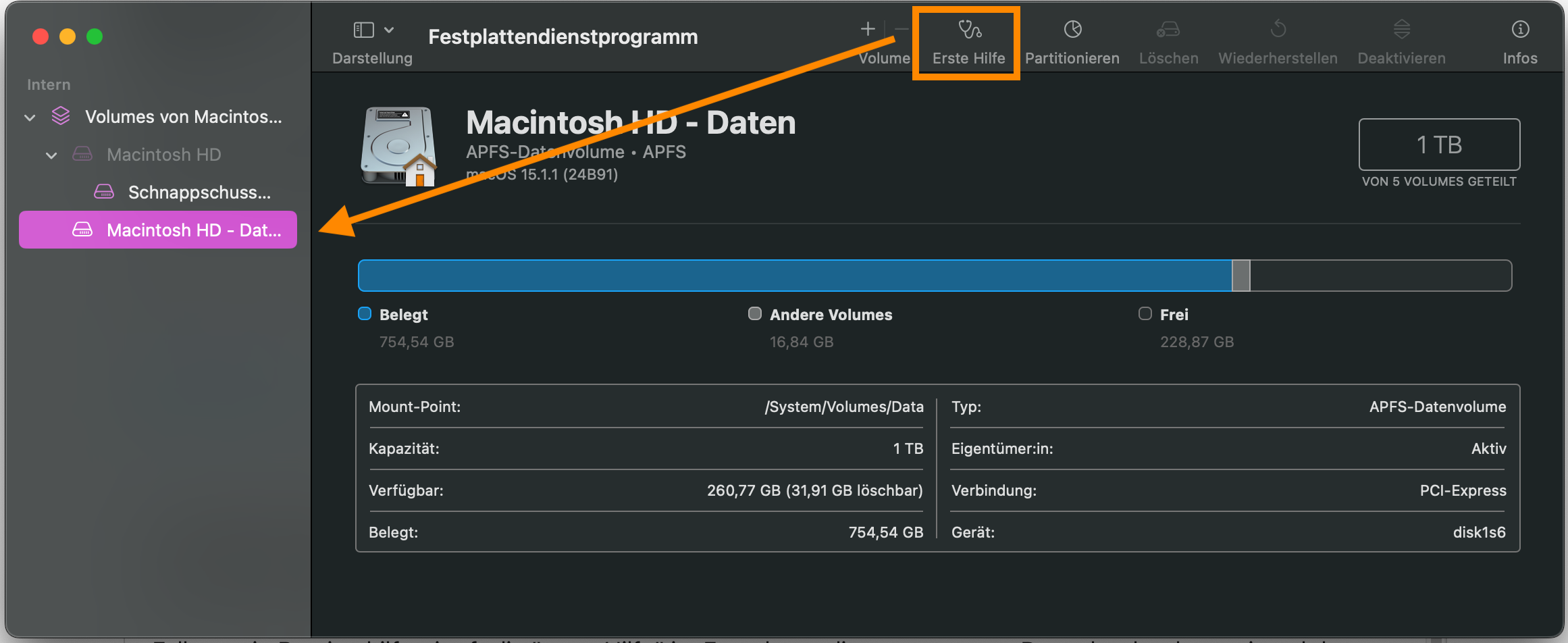Select the greyed Macintosh HD volume
The image size is (1568, 643).
(x=163, y=155)
